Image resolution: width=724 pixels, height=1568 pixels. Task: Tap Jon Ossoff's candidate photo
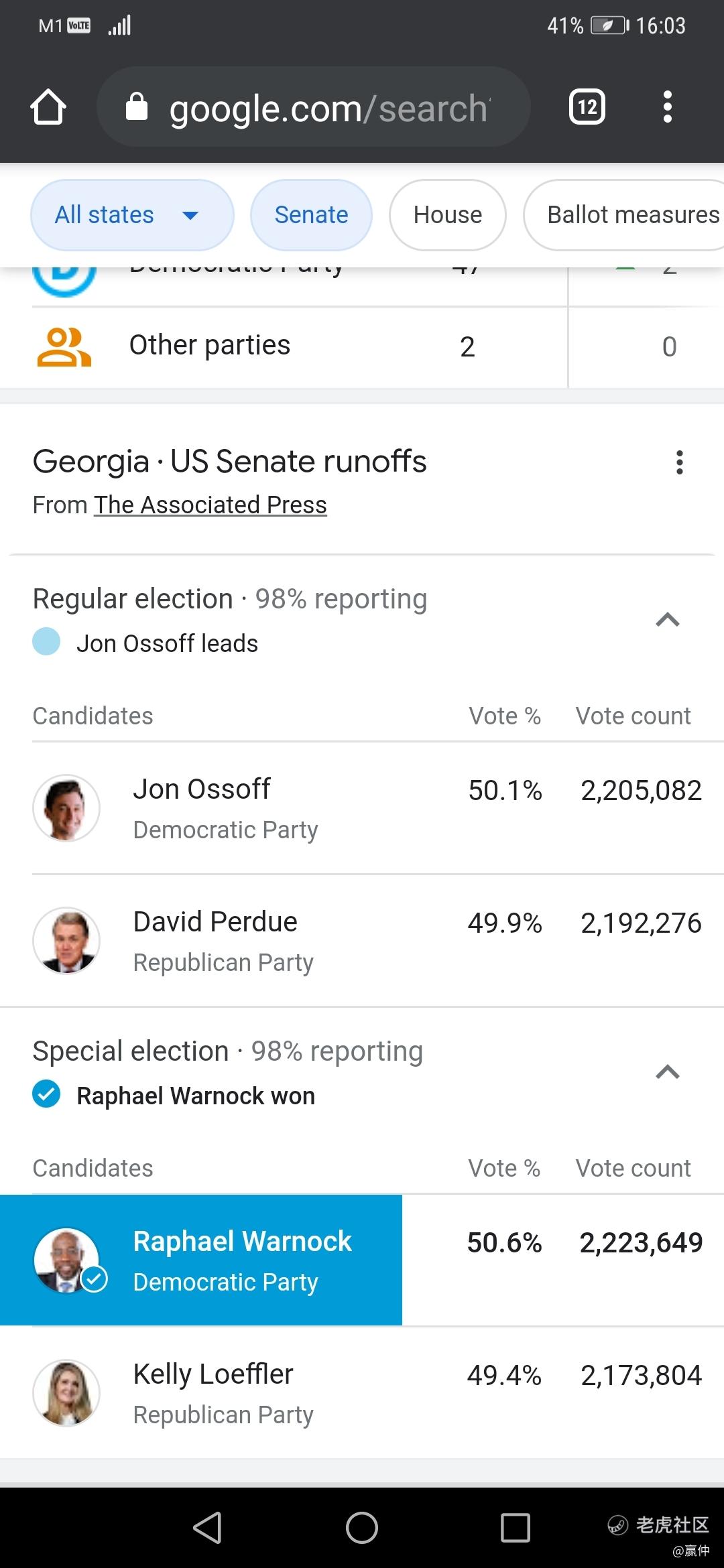tap(66, 808)
